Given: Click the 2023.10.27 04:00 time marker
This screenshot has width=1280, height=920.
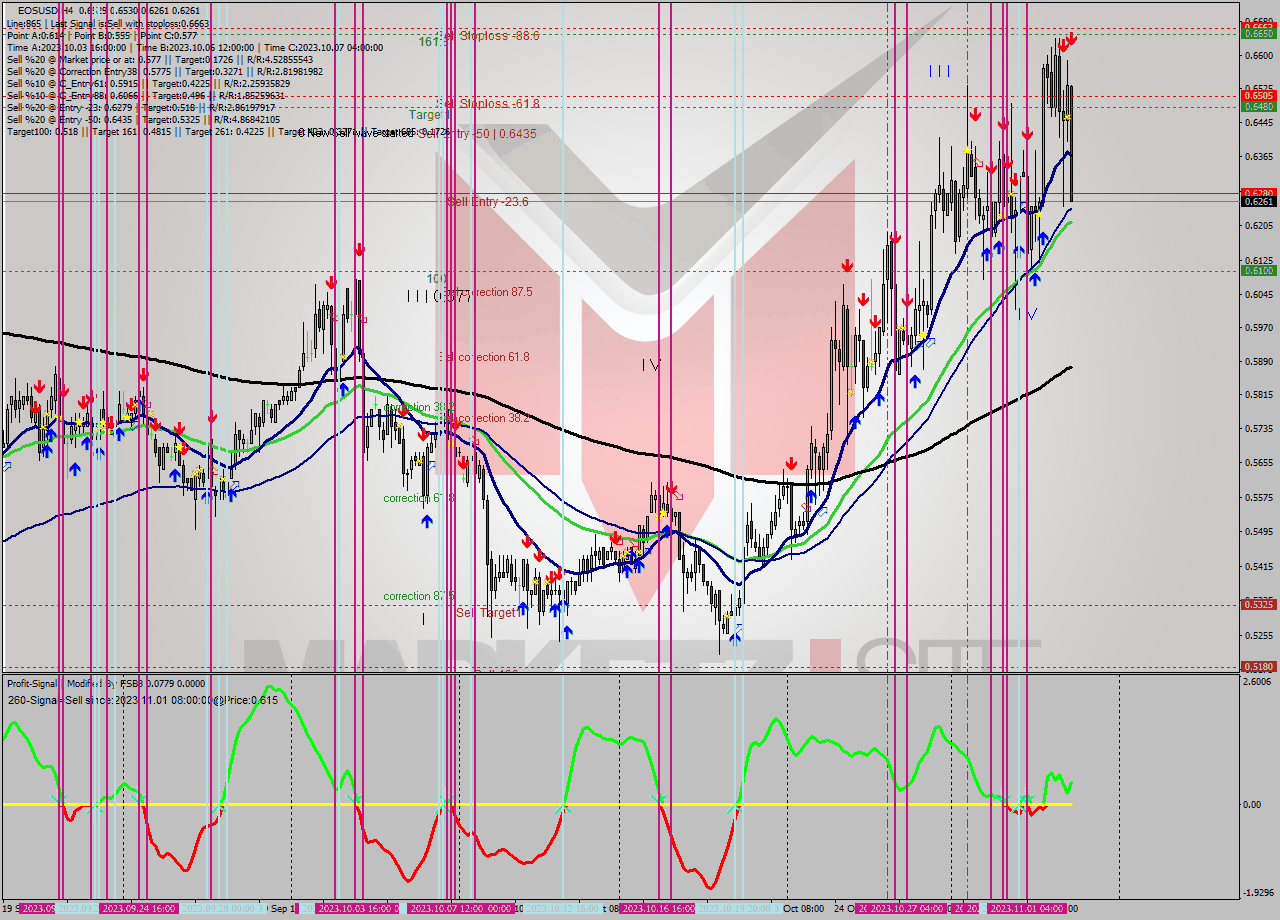Looking at the screenshot, I should pos(907,909).
